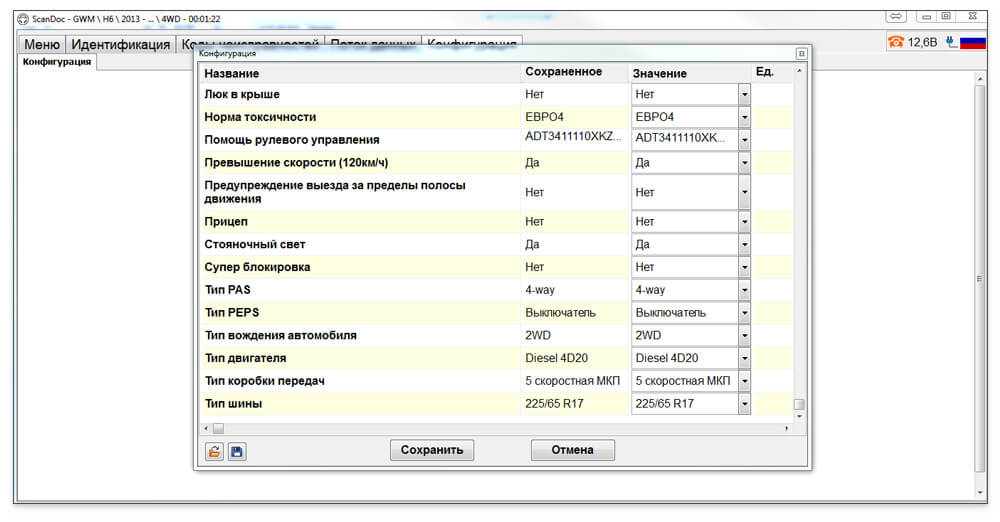This screenshot has height=522, width=1000.
Task: Open the Меню tab
Action: [41, 44]
